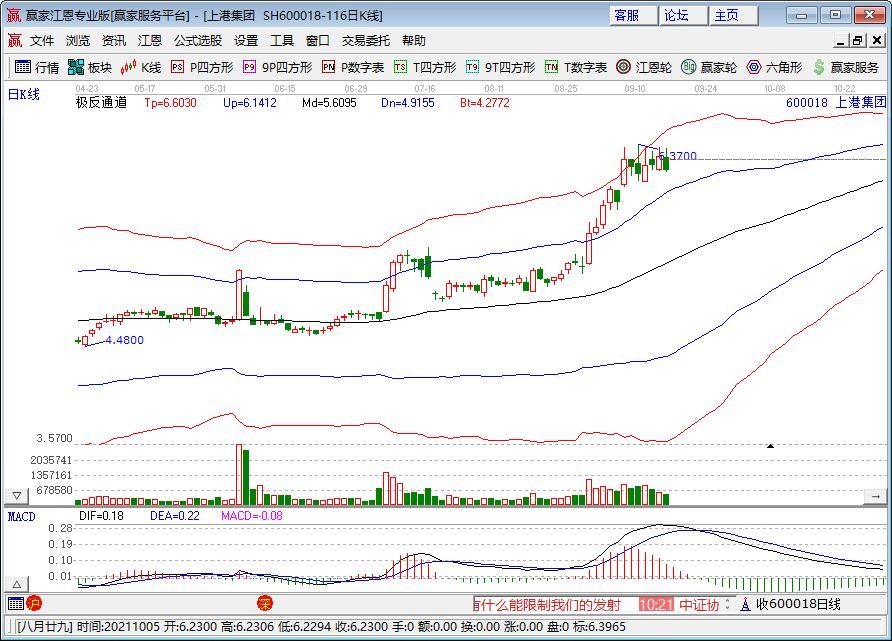
Task: Open the 帮助 menu
Action: click(414, 40)
